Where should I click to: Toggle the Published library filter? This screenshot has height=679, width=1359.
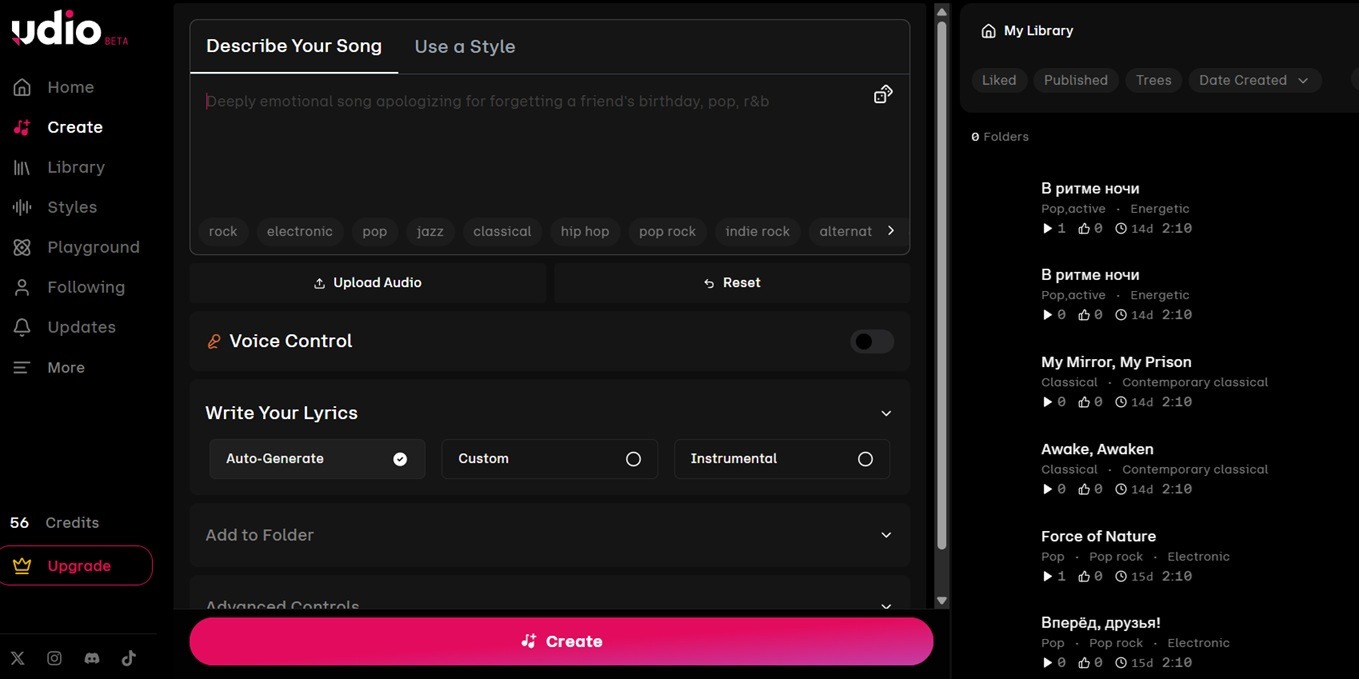coord(1076,80)
